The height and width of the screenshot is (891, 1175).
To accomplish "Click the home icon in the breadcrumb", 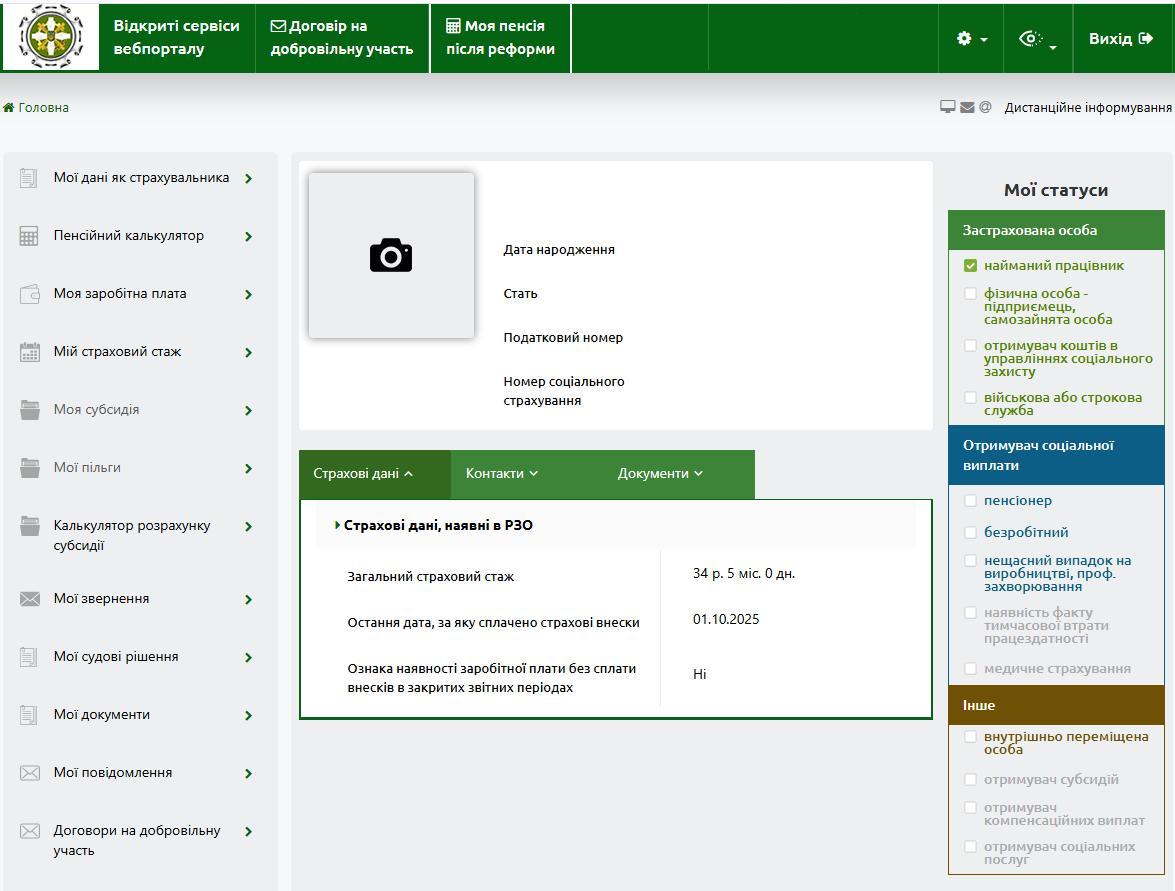I will (9, 108).
